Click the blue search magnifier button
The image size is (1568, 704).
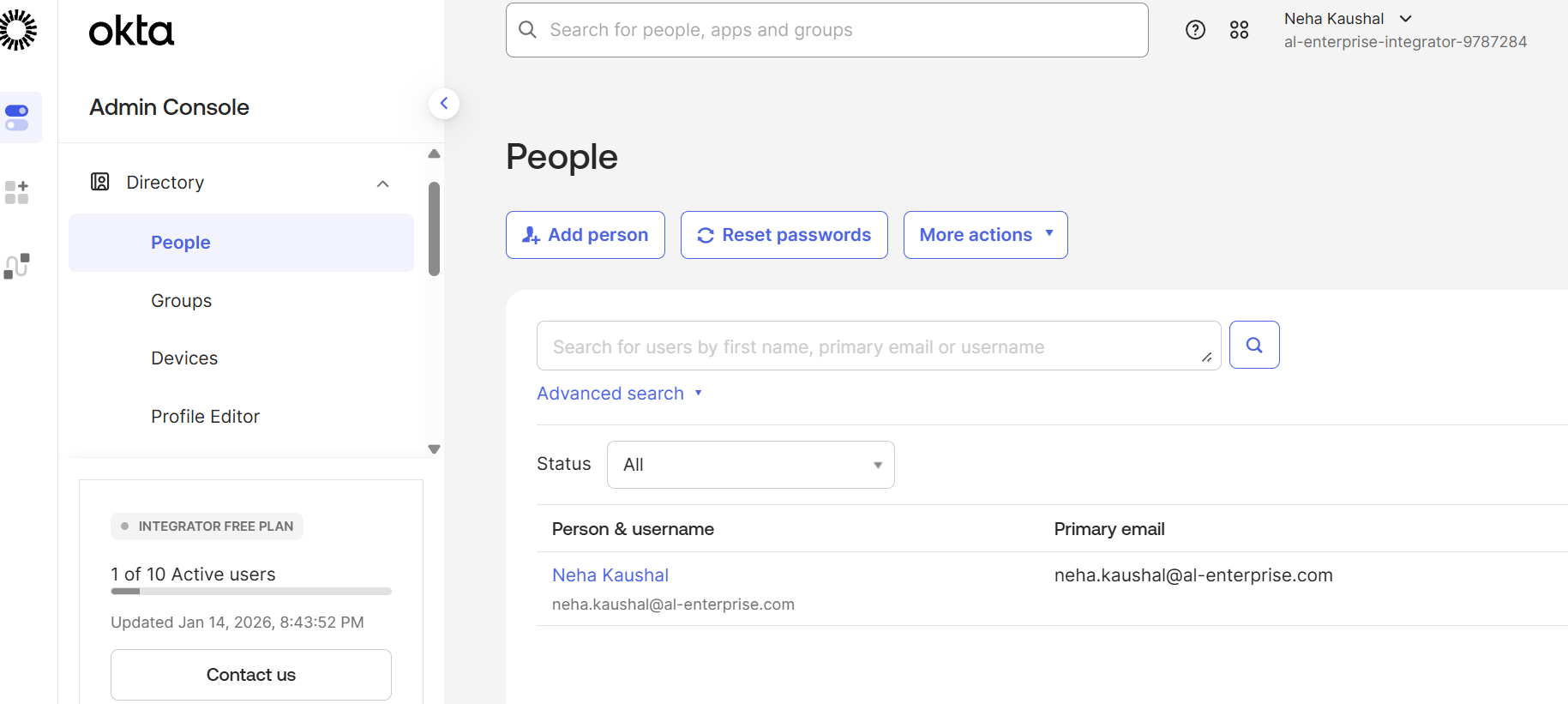(1254, 345)
